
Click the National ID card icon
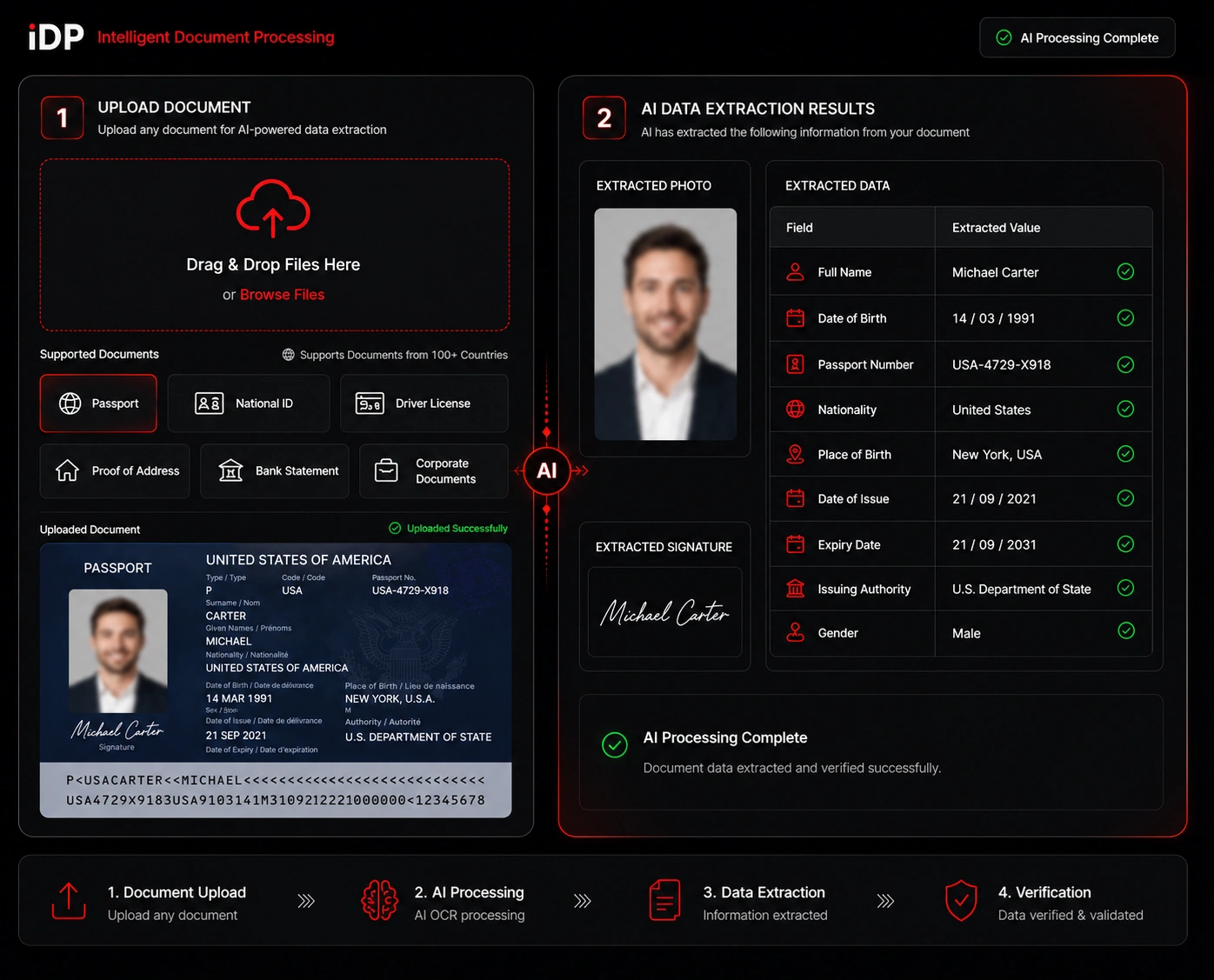pos(209,403)
